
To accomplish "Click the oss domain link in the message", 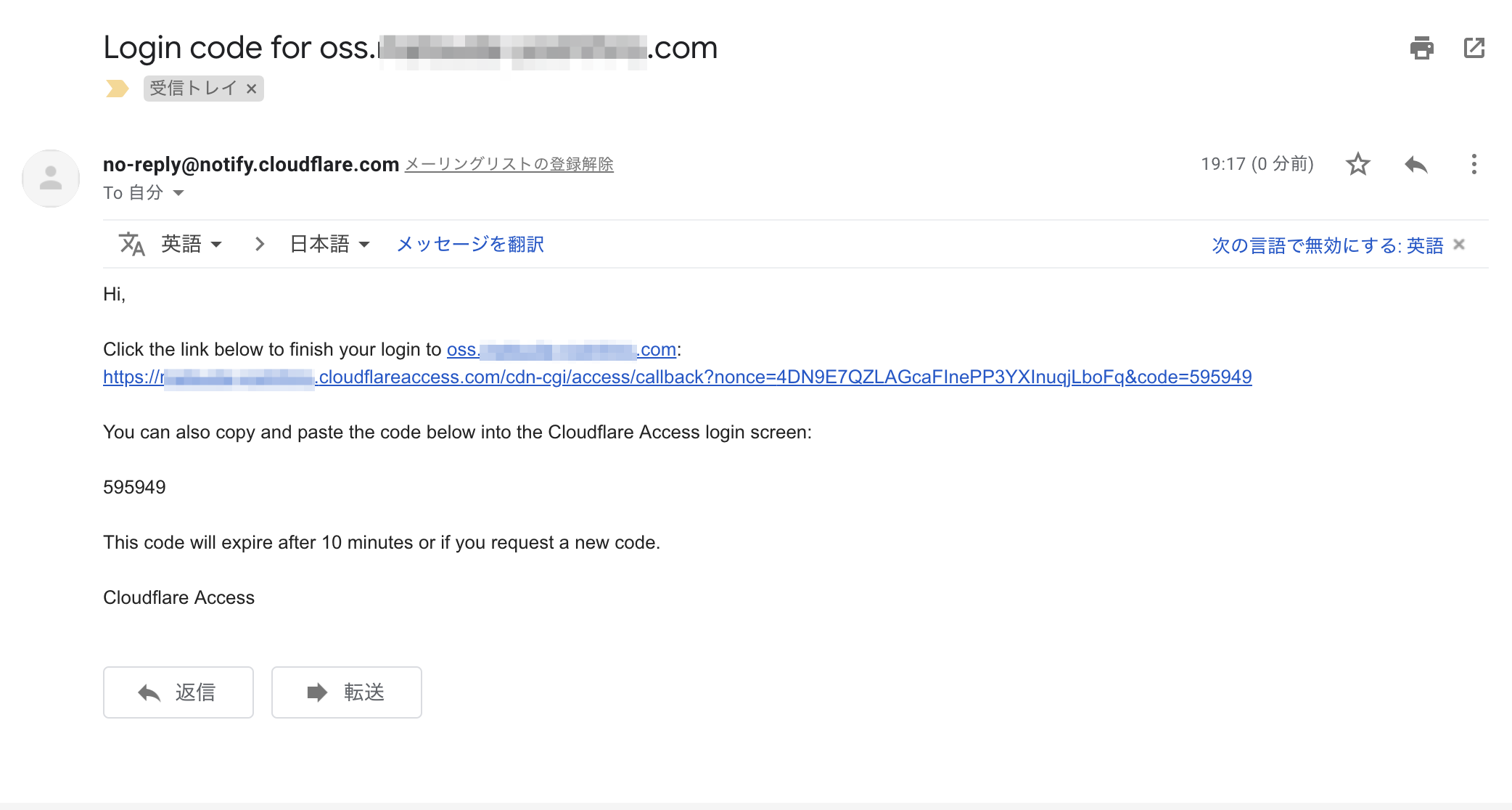I will [561, 350].
